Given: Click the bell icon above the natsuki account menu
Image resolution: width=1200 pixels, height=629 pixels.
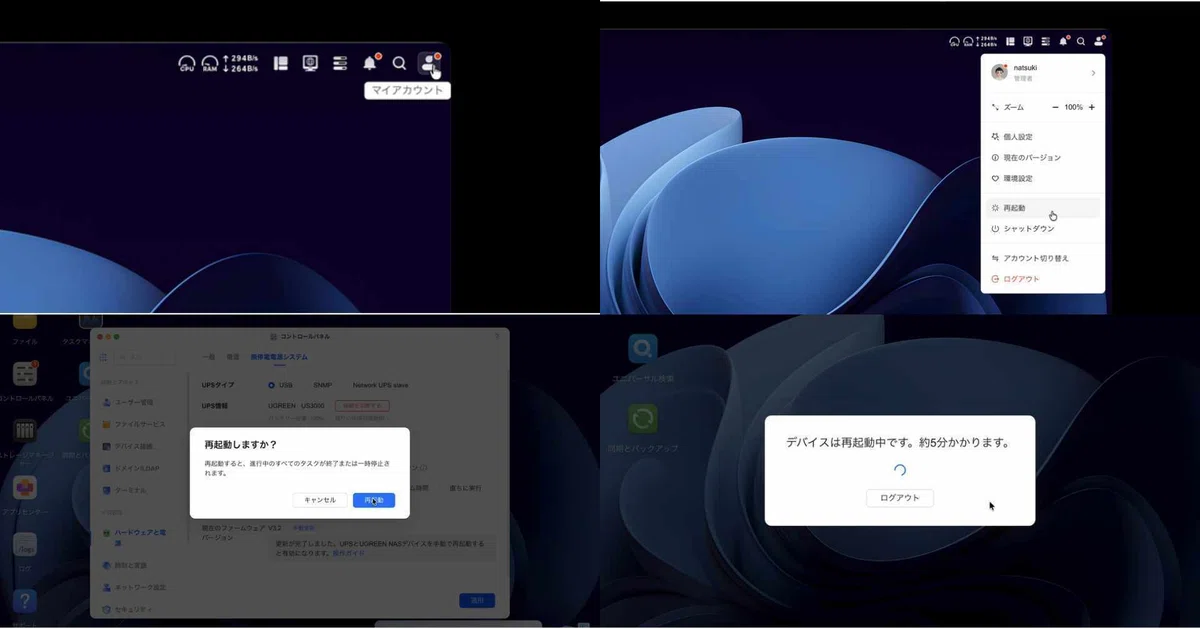Looking at the screenshot, I should click(x=1064, y=41).
